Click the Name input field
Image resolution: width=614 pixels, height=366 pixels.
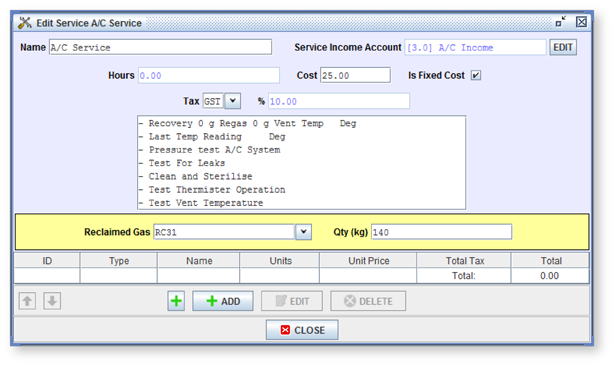161,47
